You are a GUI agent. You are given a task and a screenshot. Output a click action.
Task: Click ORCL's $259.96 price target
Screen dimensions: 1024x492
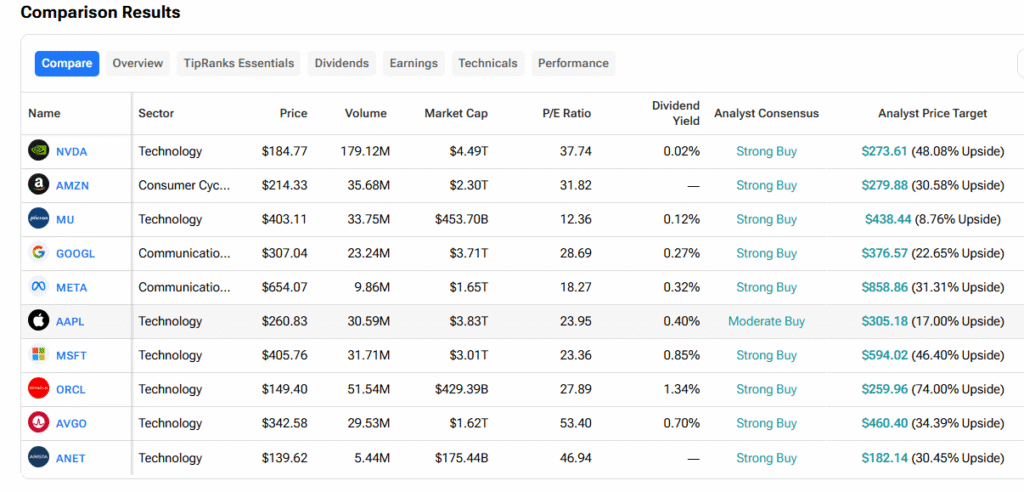884,390
